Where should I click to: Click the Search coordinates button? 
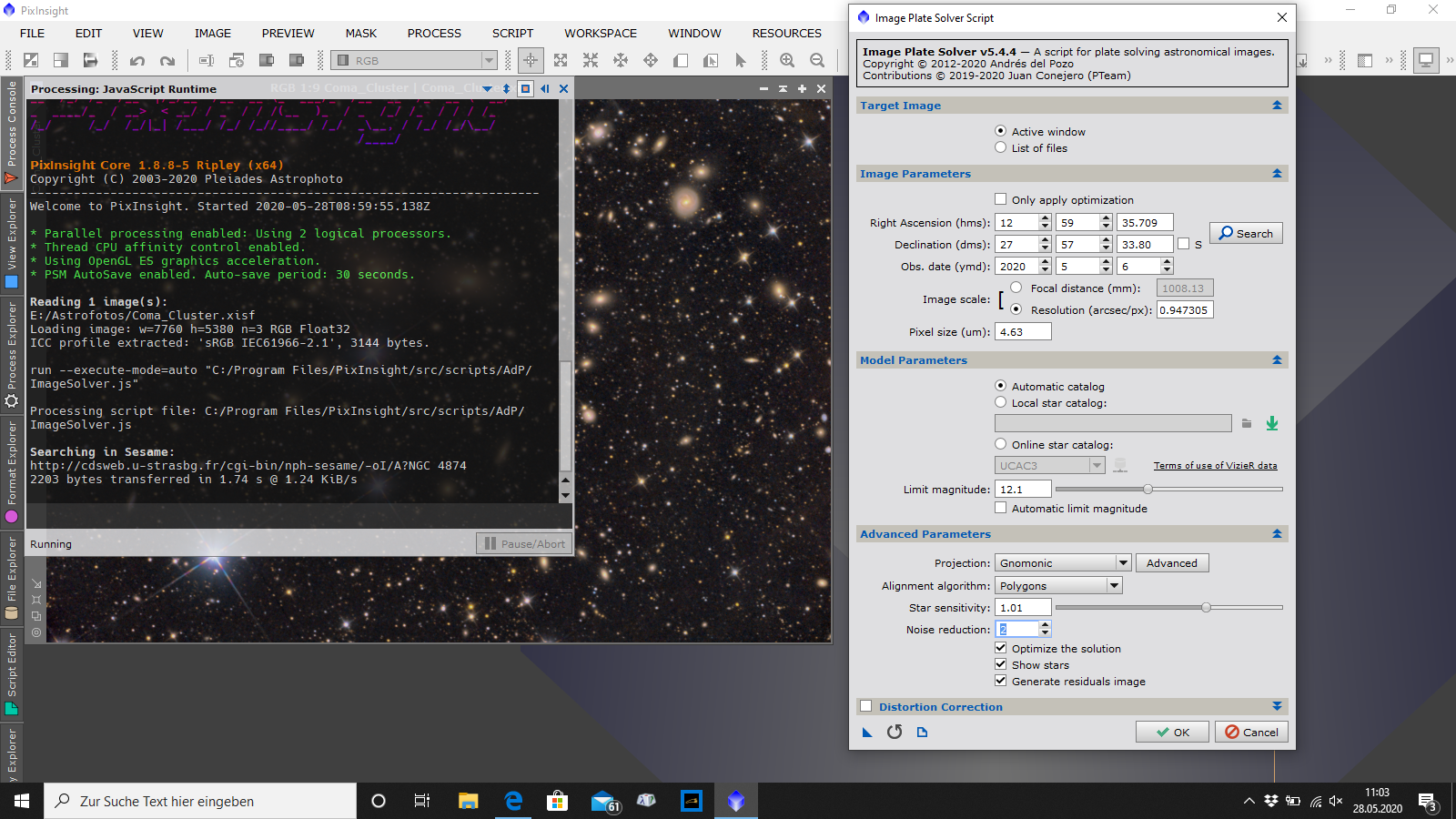(1247, 233)
